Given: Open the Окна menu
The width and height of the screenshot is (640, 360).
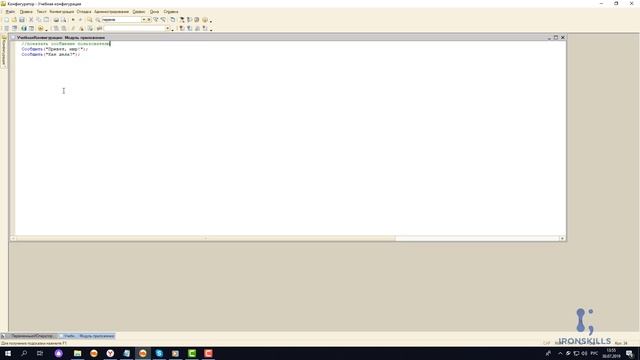Looking at the screenshot, I should pyautogui.click(x=154, y=12).
